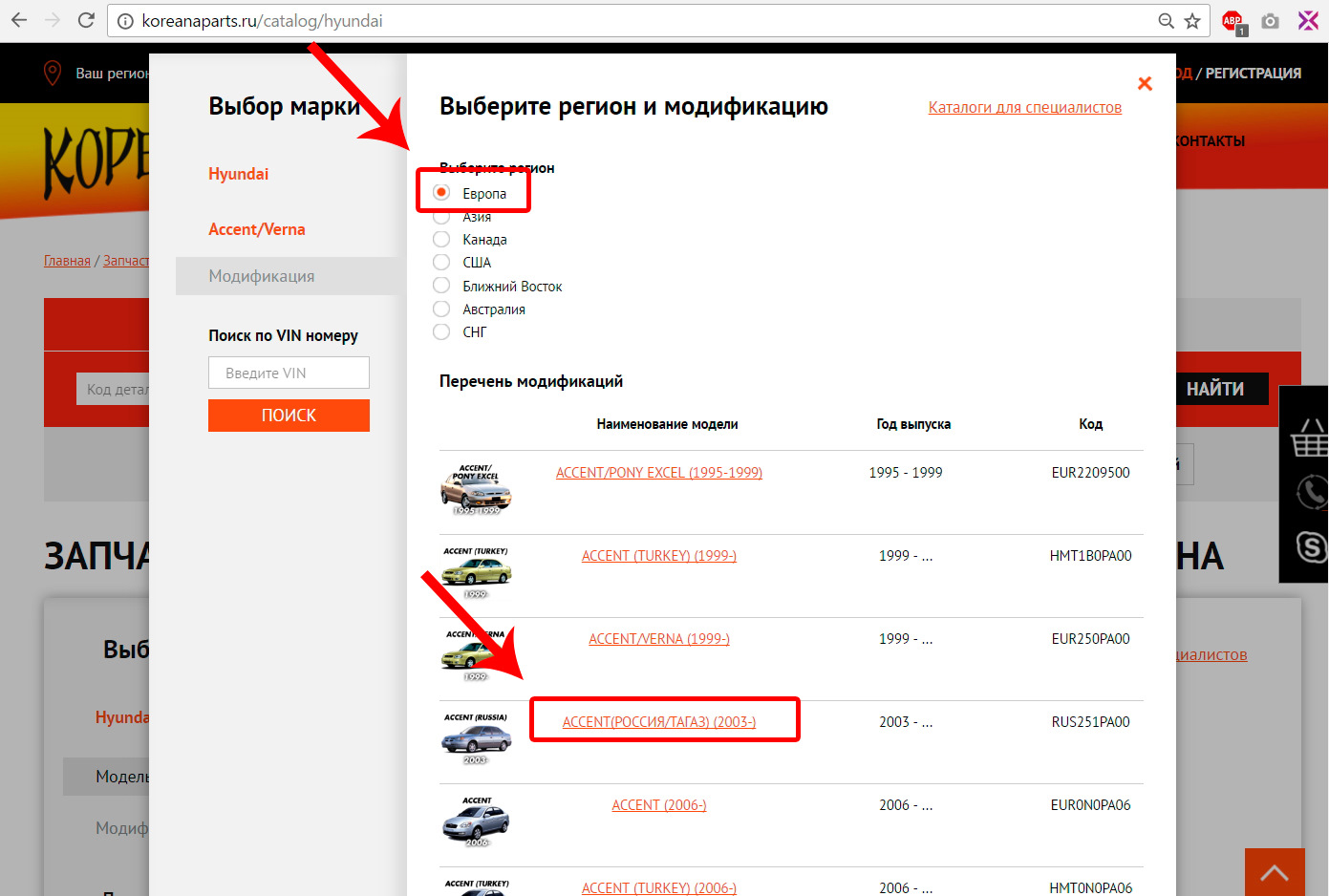
Task: Open ACCENT/PONY EXCEL (1995-1999) link
Action: [659, 472]
